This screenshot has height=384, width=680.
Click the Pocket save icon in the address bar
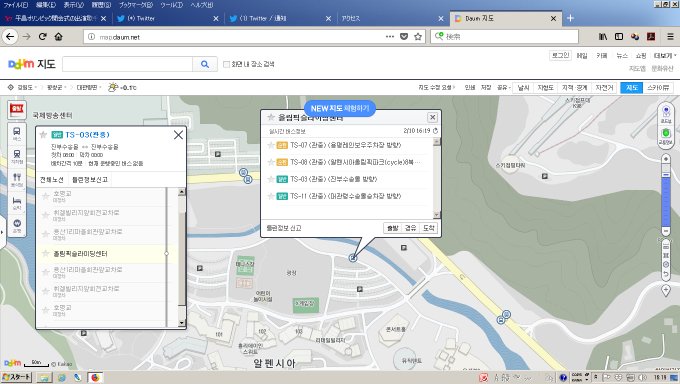tap(404, 37)
